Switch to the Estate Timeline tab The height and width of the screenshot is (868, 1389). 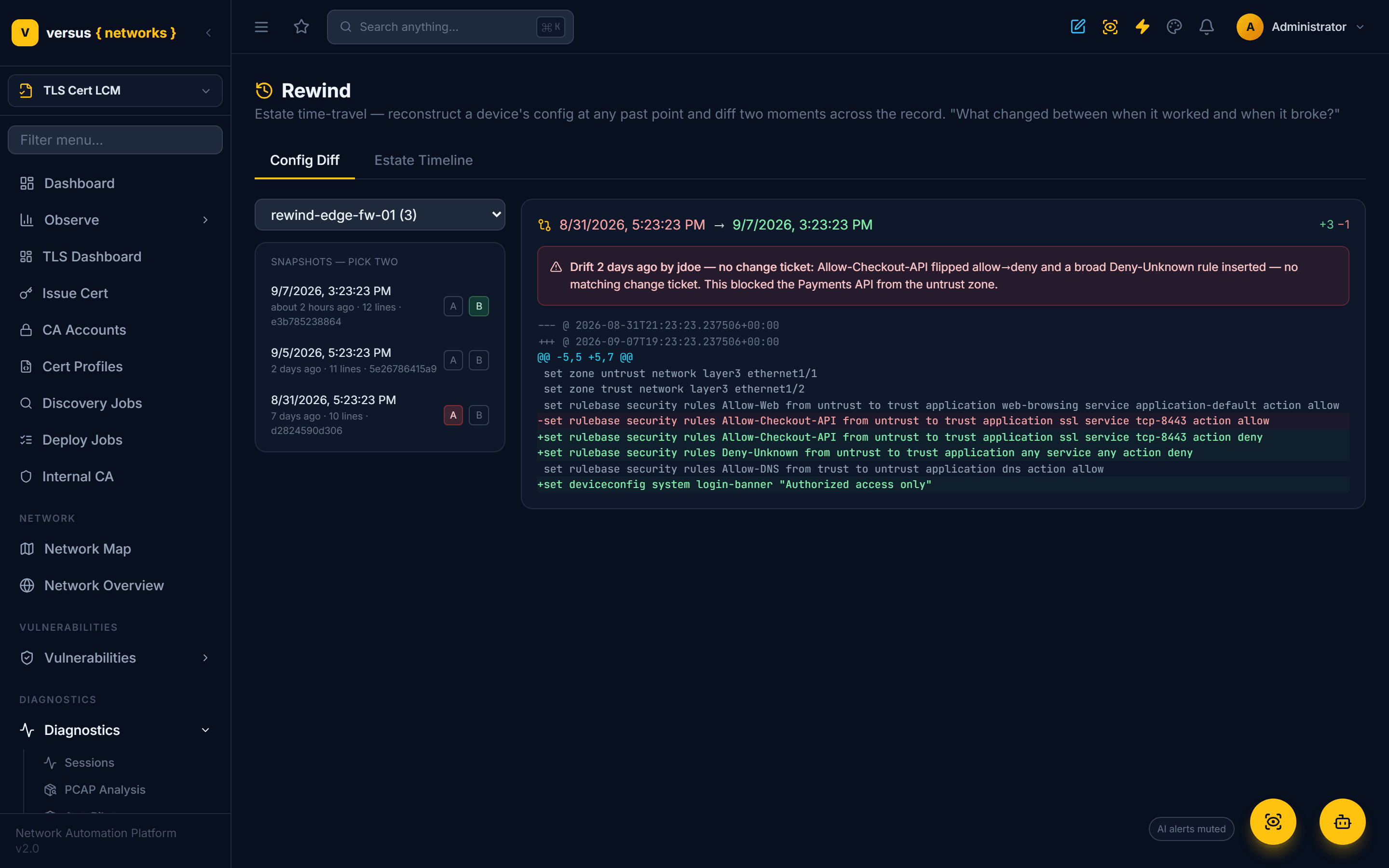click(x=423, y=160)
